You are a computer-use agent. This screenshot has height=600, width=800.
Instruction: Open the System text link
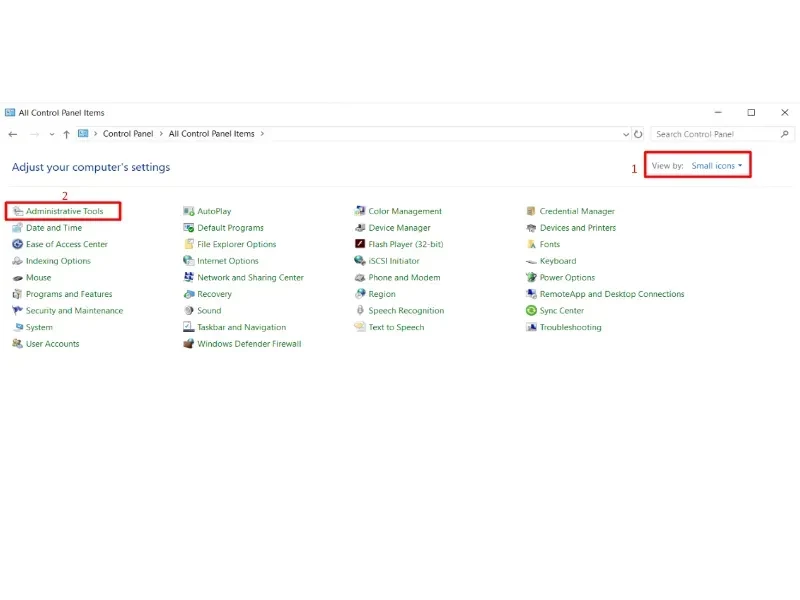click(39, 328)
